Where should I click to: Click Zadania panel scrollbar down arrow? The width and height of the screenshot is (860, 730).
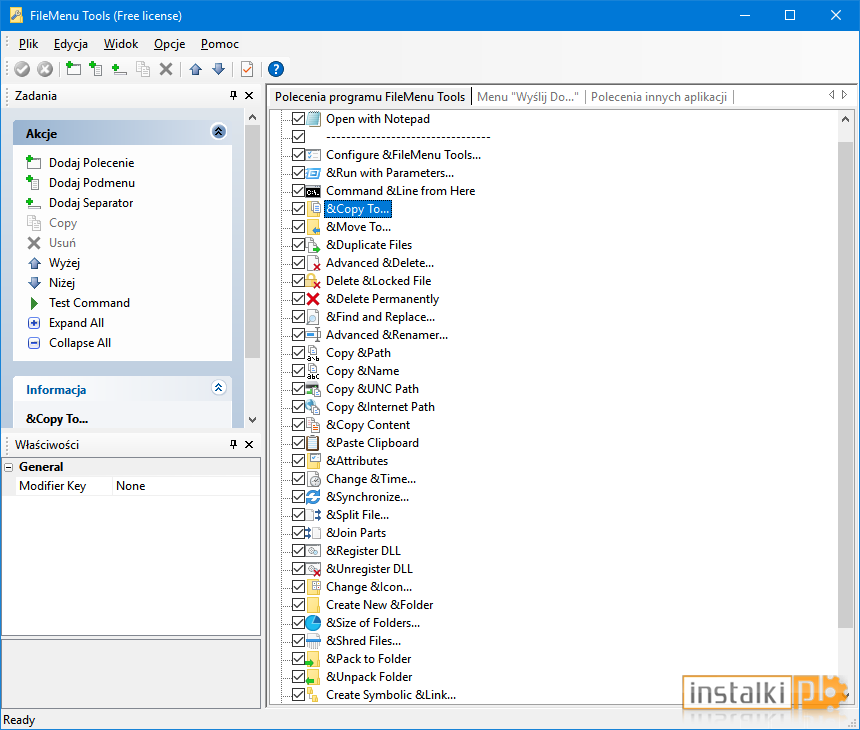point(252,420)
